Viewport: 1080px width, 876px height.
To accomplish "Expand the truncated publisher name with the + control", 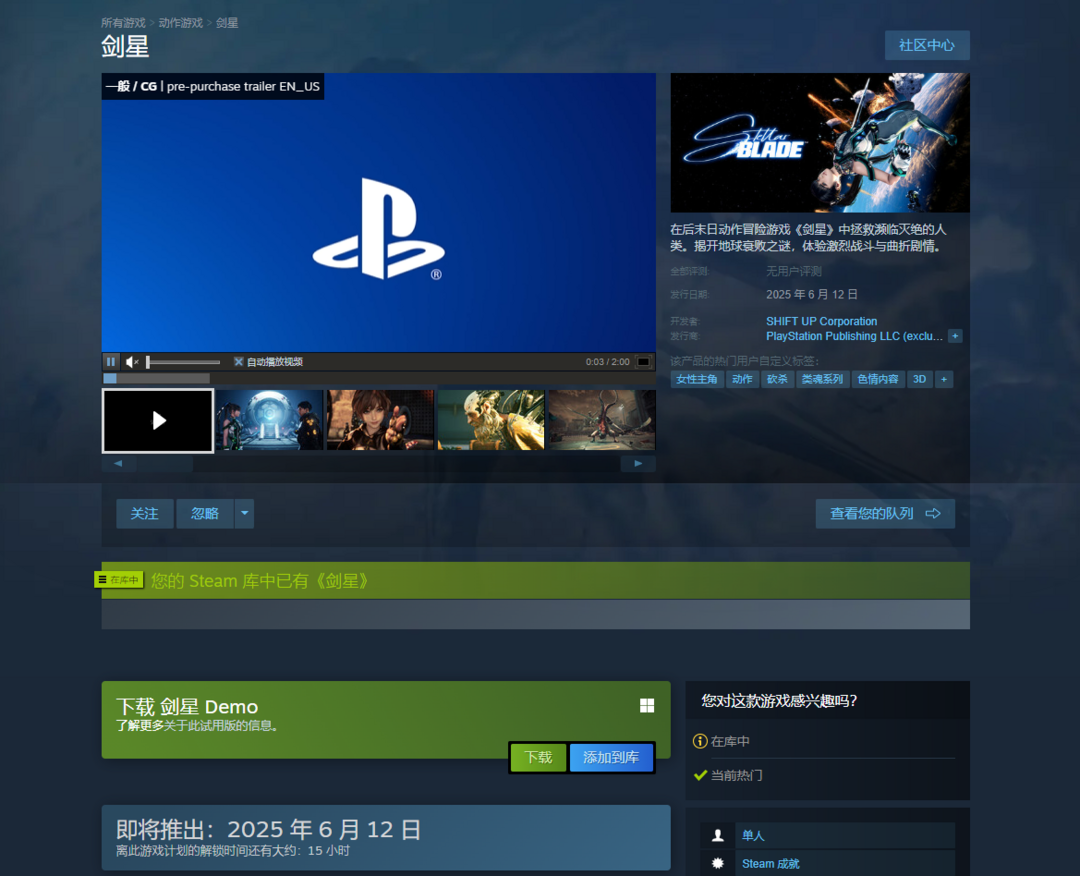I will (x=955, y=336).
